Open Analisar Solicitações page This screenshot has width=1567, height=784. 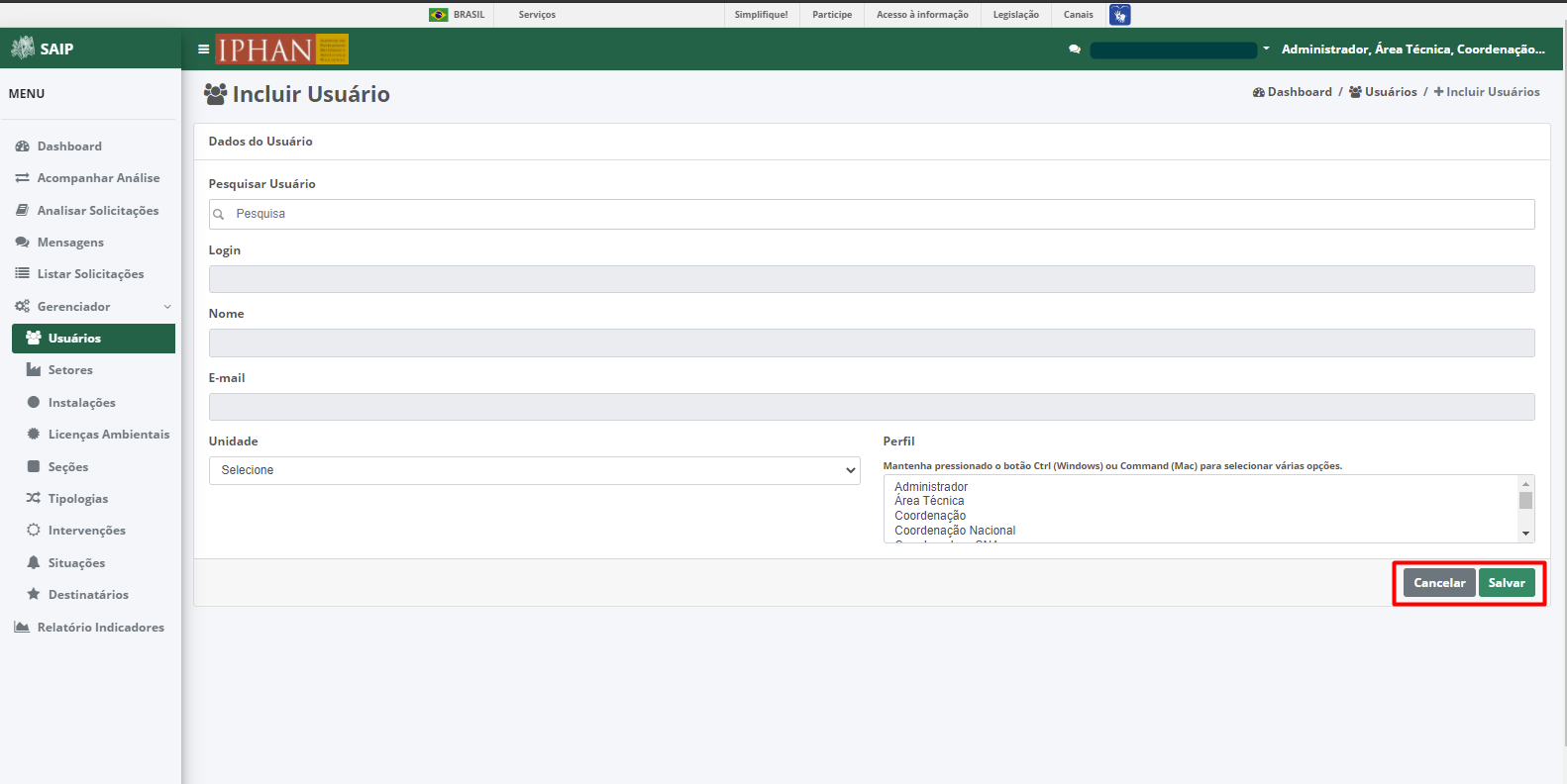(98, 211)
